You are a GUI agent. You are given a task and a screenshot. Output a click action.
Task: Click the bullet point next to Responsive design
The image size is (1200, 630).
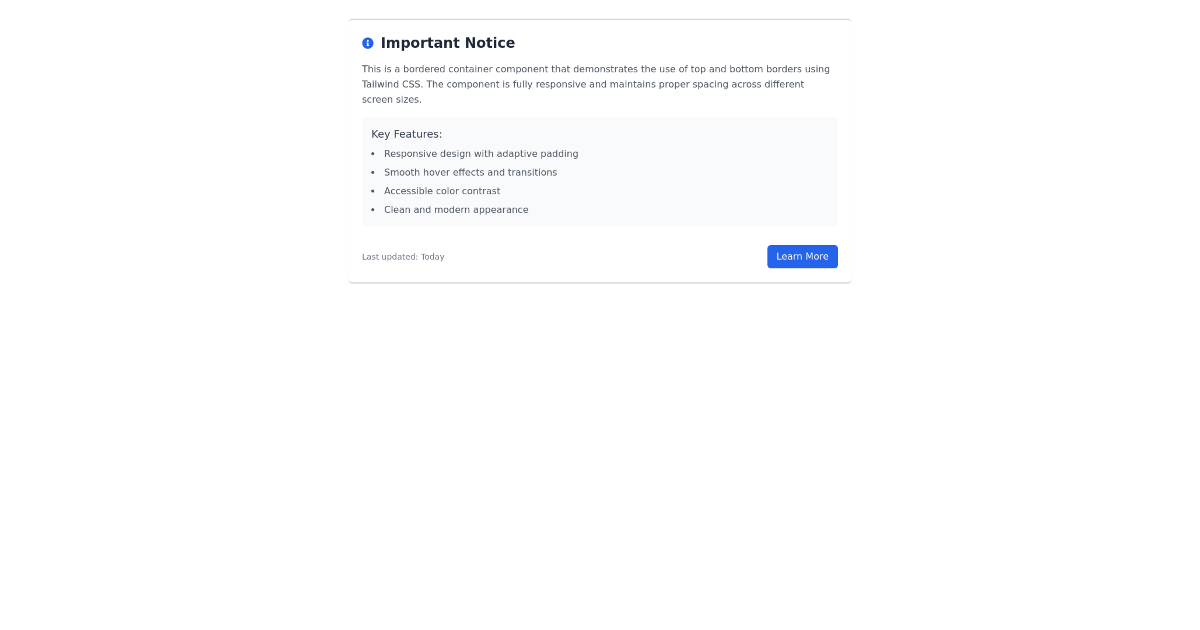click(374, 154)
